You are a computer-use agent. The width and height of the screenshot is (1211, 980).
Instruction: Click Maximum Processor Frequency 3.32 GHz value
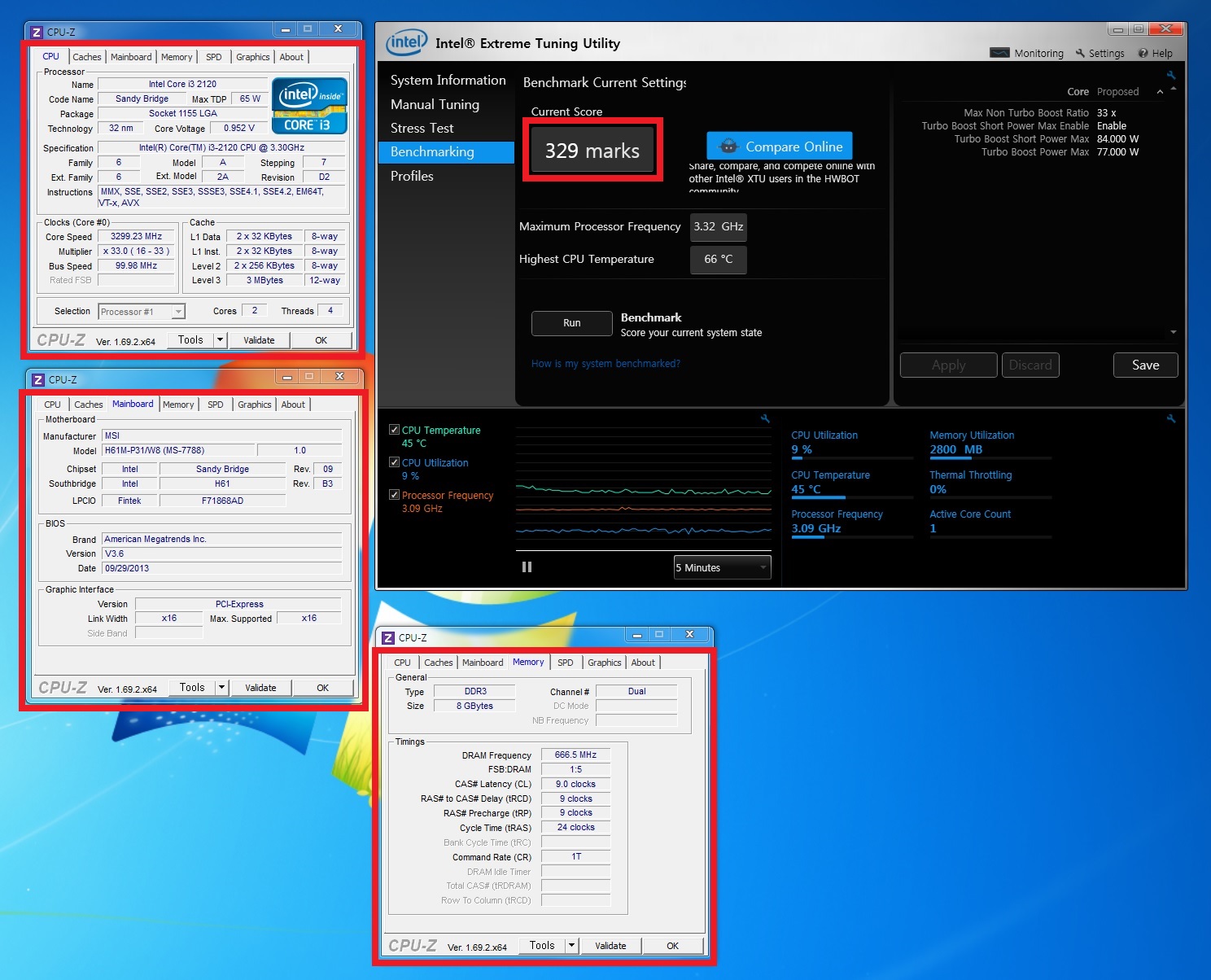718,227
